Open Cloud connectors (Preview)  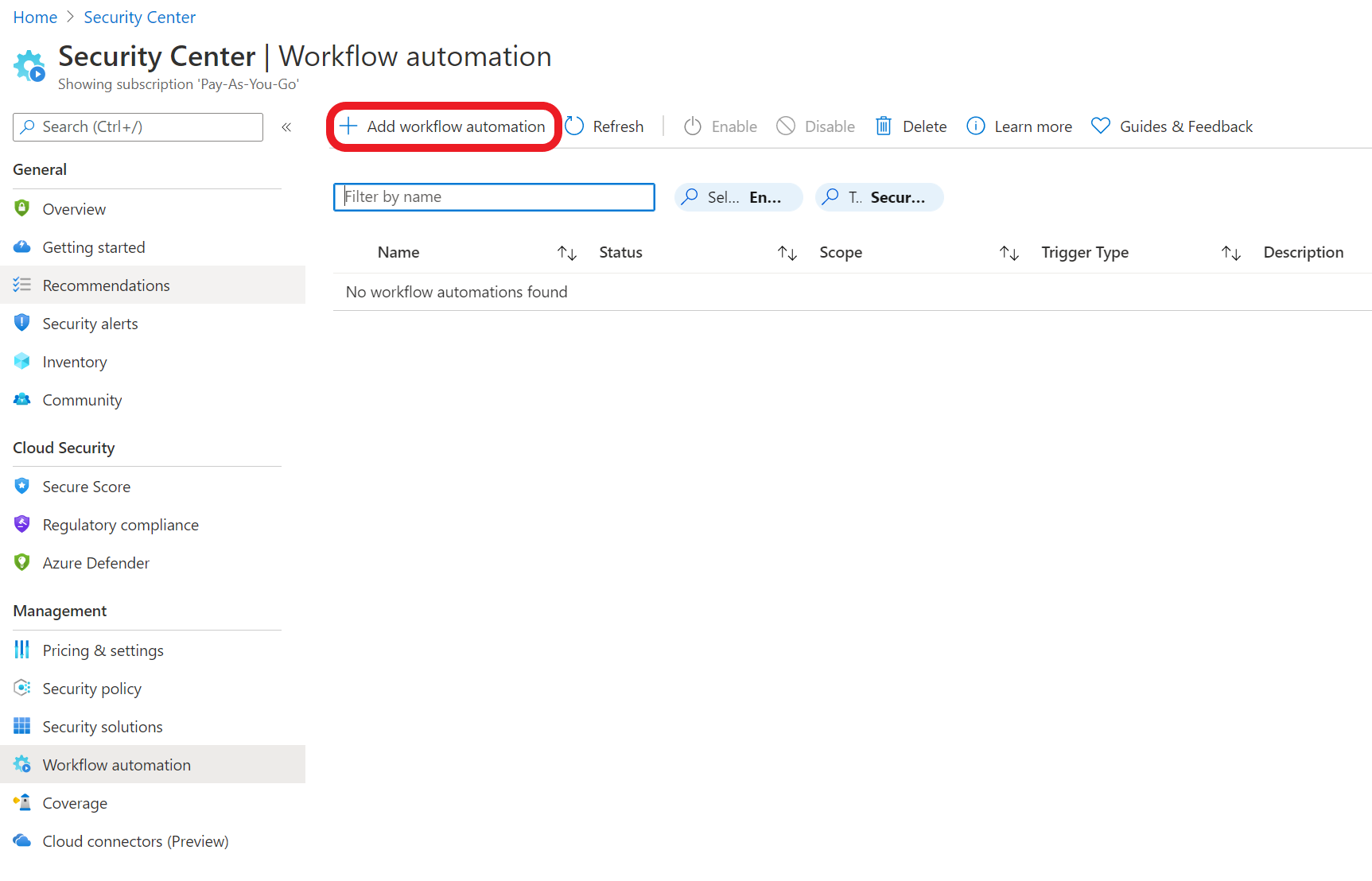(153, 841)
